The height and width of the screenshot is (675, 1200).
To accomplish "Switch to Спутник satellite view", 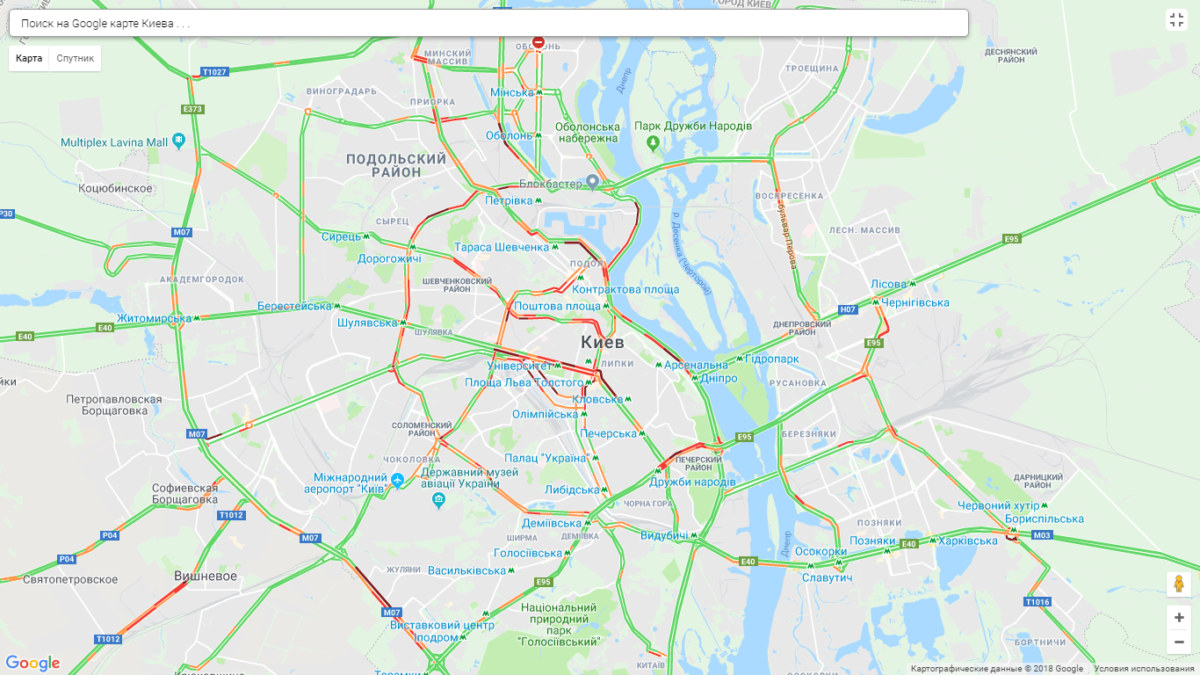I will [x=75, y=59].
